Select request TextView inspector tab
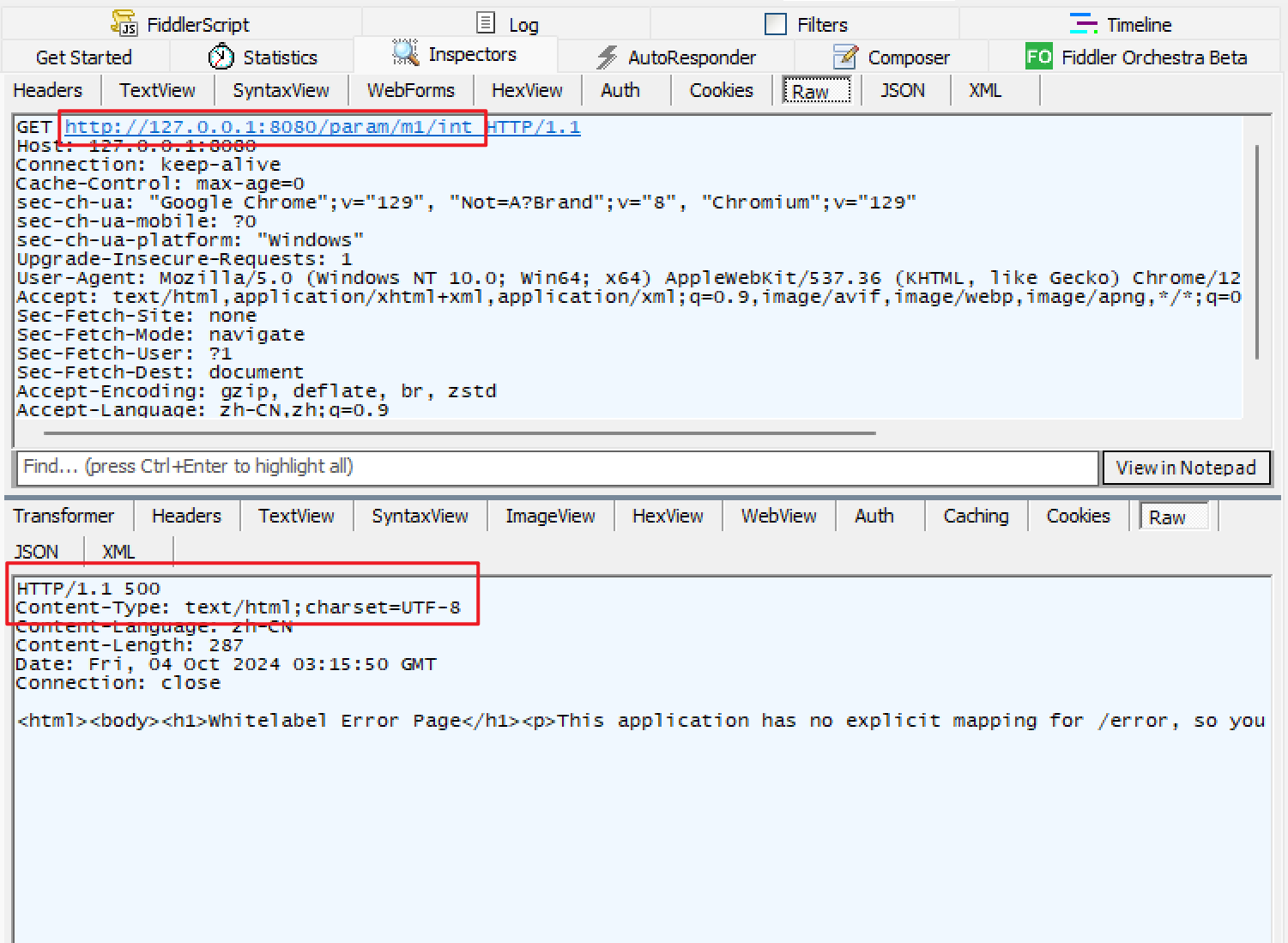This screenshot has height=943, width=1288. 157,90
